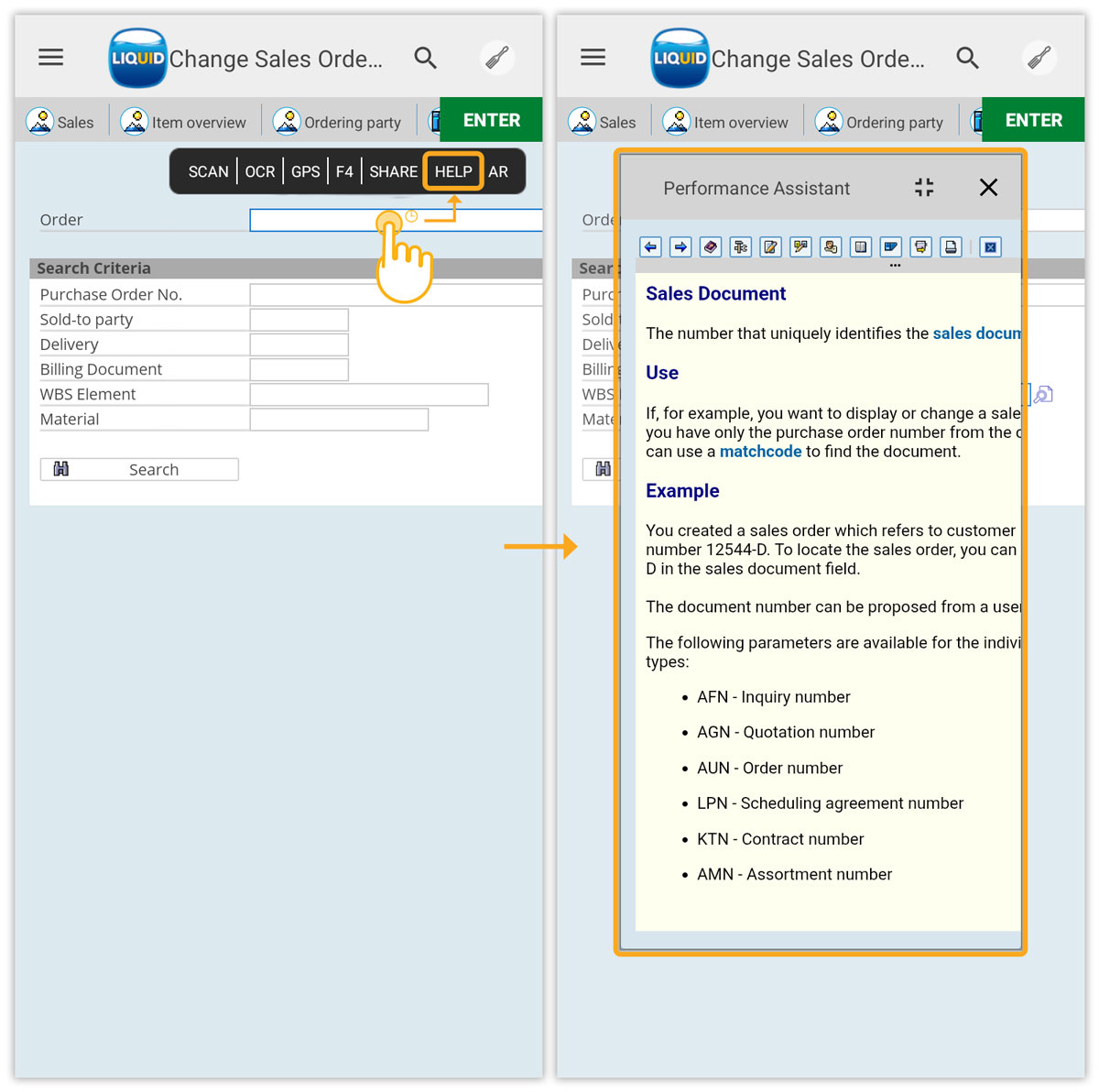Click the 'Sales Document' help heading

[715, 294]
